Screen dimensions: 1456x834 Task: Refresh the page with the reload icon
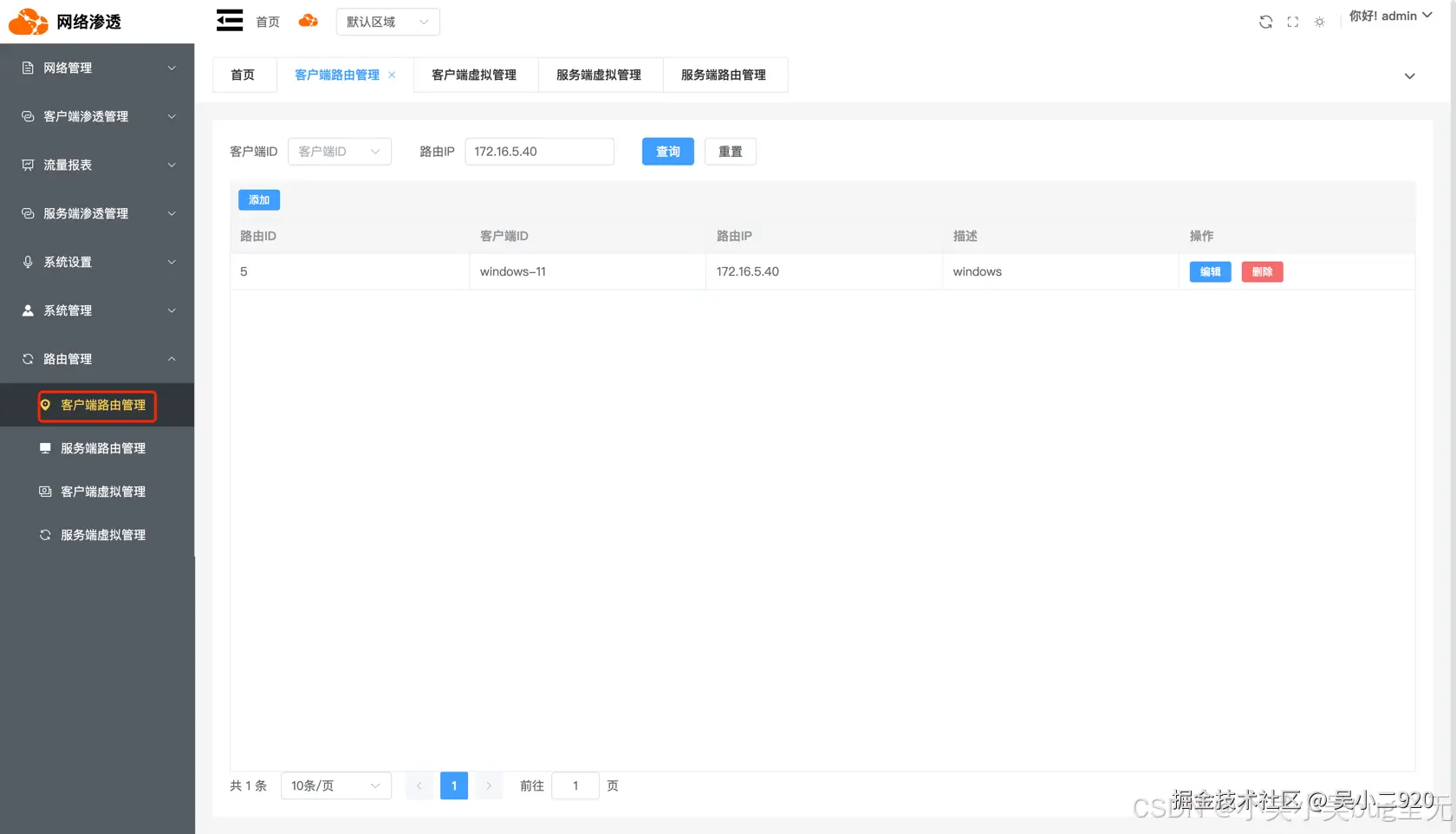coord(1265,21)
